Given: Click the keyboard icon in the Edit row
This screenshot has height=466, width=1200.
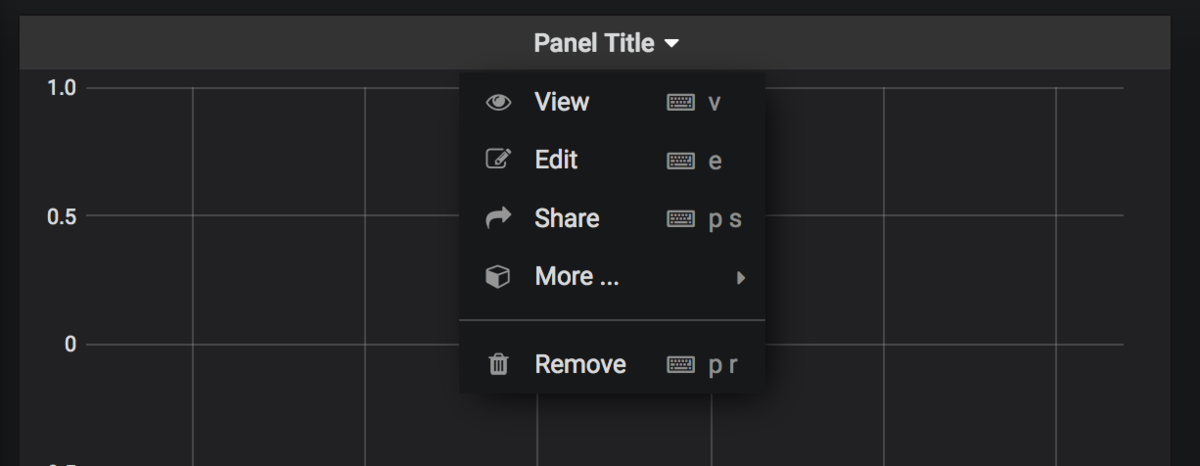Looking at the screenshot, I should pos(681,160).
